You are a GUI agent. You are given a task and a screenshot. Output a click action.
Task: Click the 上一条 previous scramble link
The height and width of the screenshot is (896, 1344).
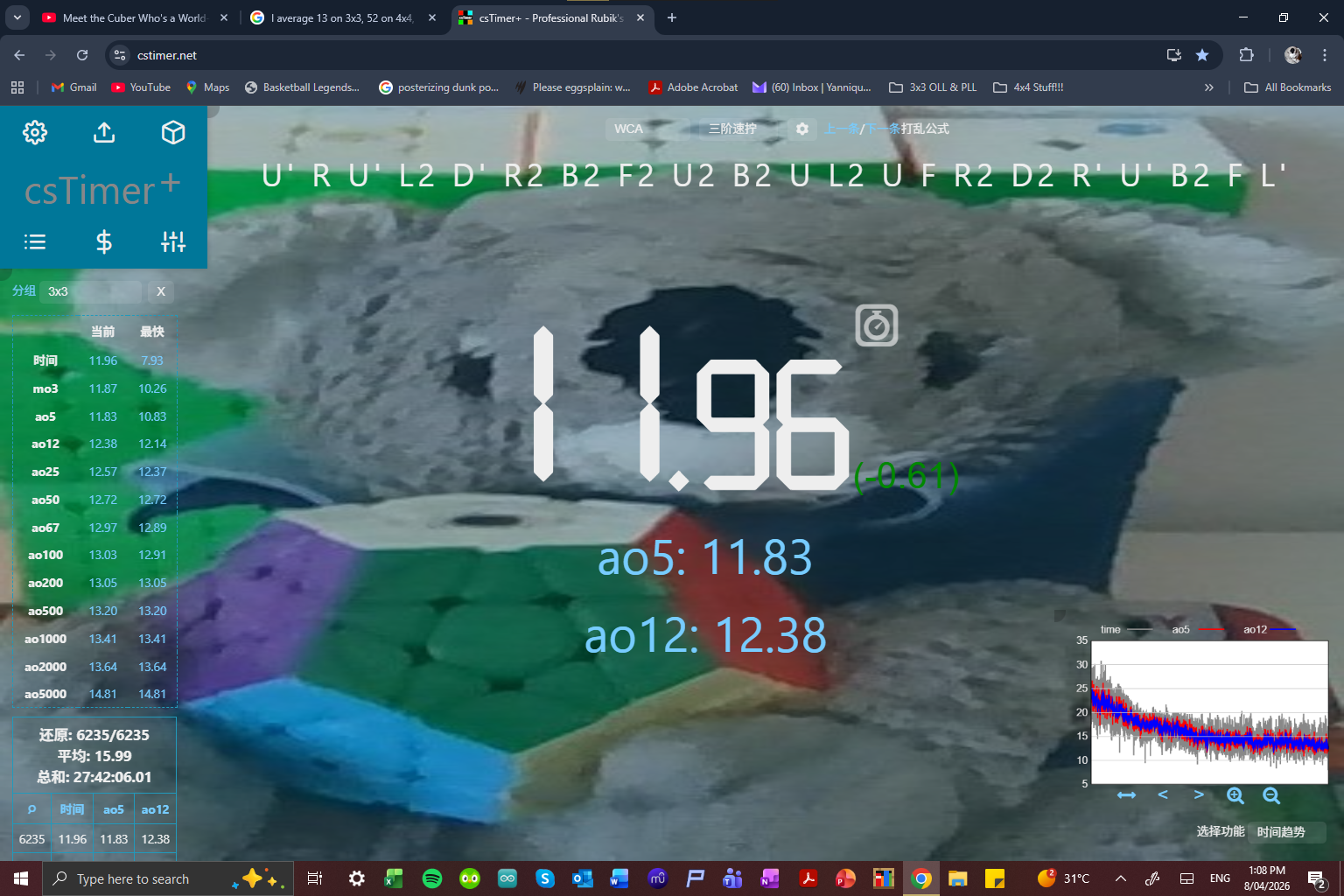coord(841,129)
